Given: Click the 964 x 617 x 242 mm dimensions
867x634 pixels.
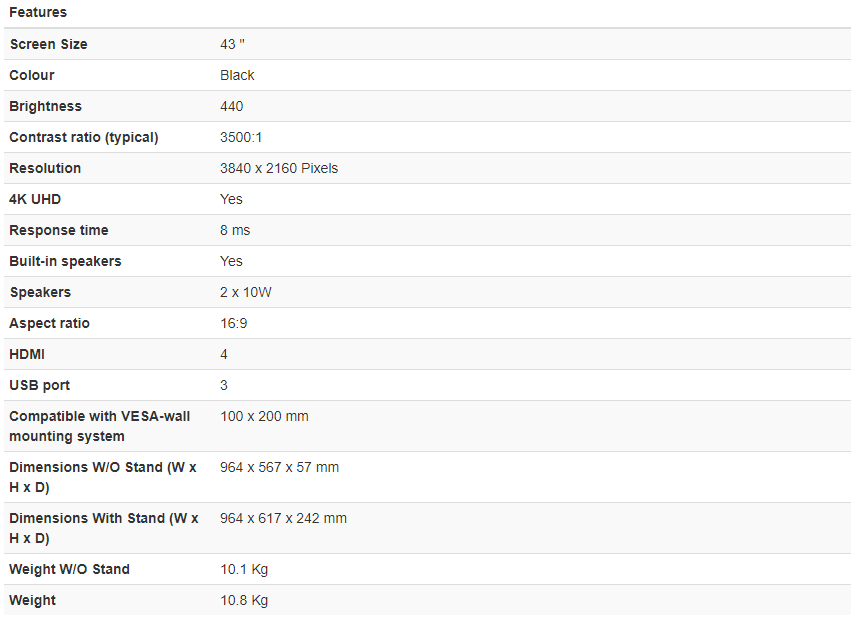Looking at the screenshot, I should click(283, 518).
